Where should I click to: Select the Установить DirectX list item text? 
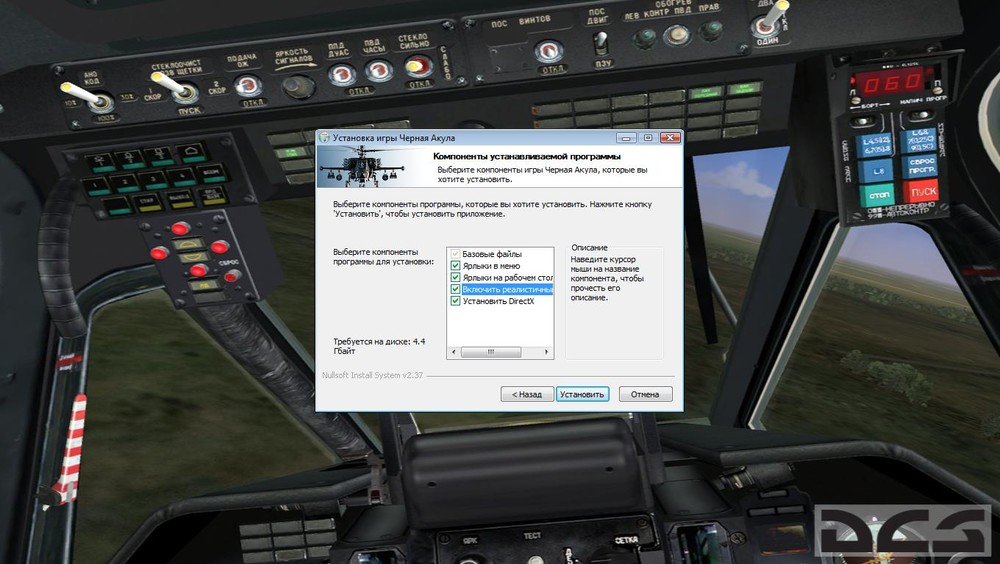click(x=499, y=301)
